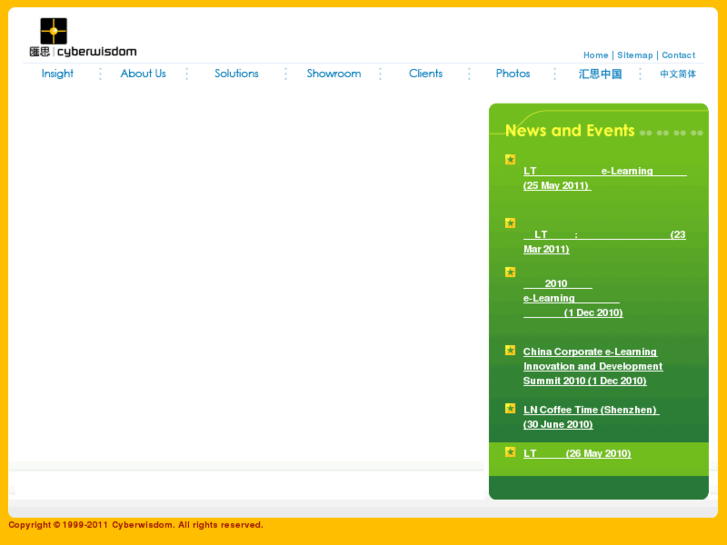Viewport: 727px width, 545px height.
Task: Click star icon beside 26 May 2010 item
Action: click(x=510, y=452)
